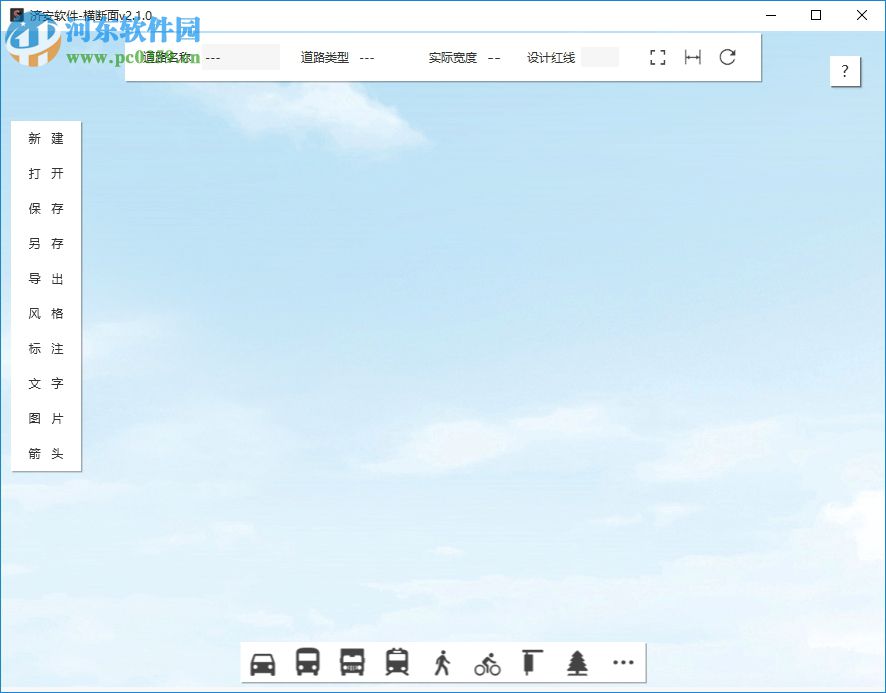Select the street lamp icon
Viewport: 886px width, 693px height.
(x=532, y=662)
